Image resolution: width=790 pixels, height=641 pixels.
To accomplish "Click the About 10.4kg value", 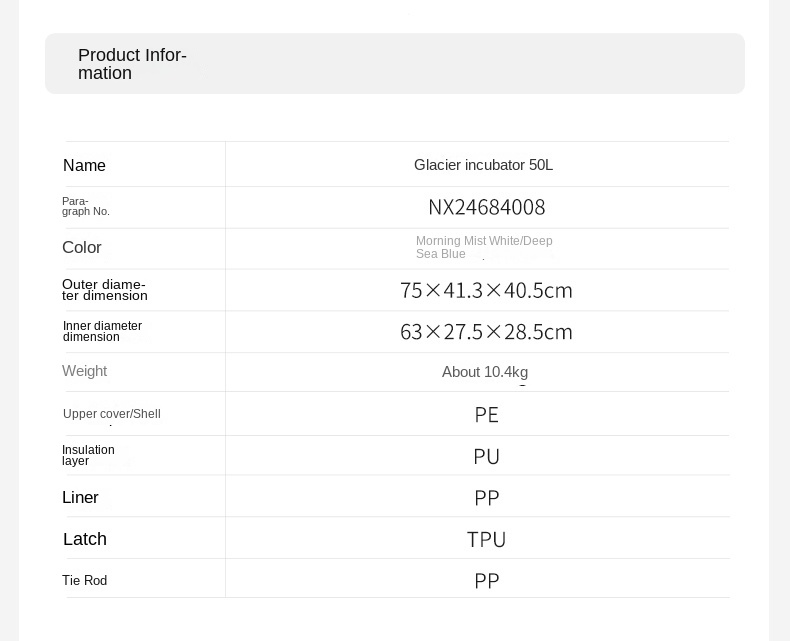I will pos(485,372).
